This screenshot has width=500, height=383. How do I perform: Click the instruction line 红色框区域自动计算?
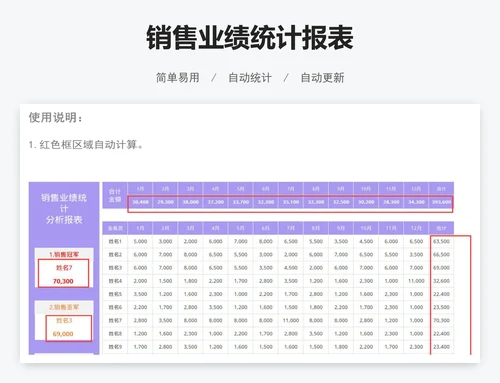point(86,145)
